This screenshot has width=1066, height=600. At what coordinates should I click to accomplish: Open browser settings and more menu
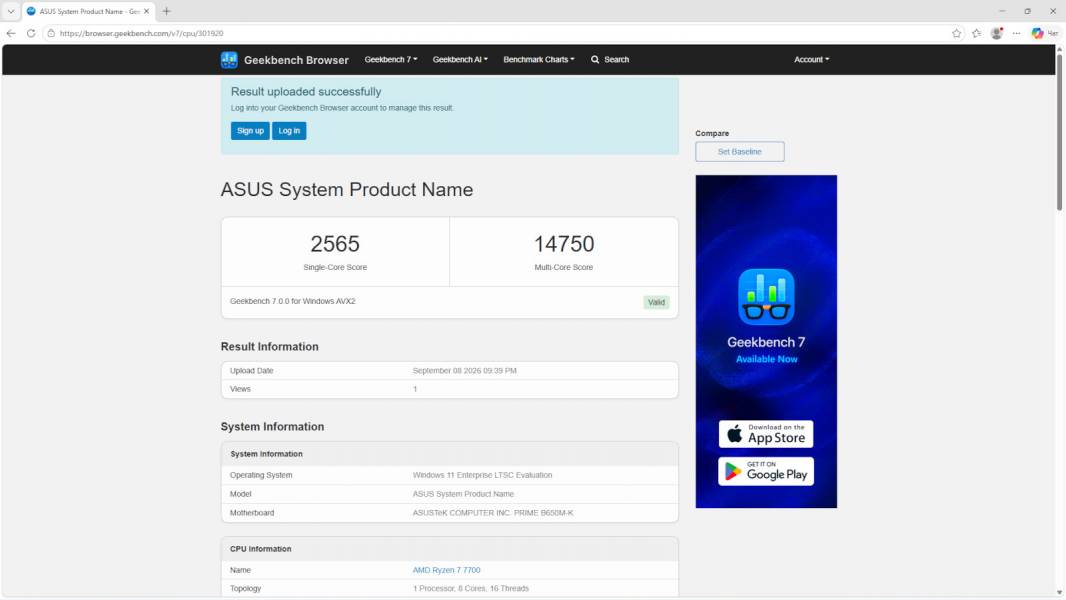pyautogui.click(x=1016, y=33)
